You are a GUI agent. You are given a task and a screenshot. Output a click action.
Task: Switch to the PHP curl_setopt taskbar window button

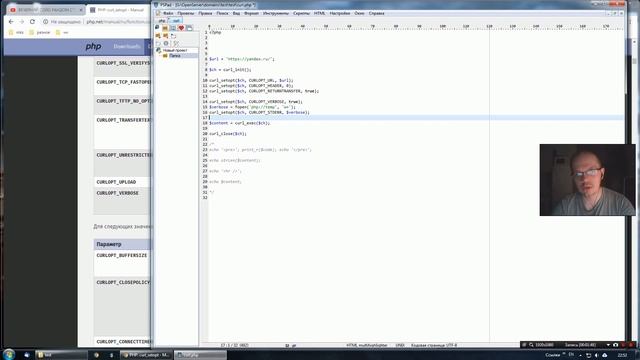coord(147,355)
